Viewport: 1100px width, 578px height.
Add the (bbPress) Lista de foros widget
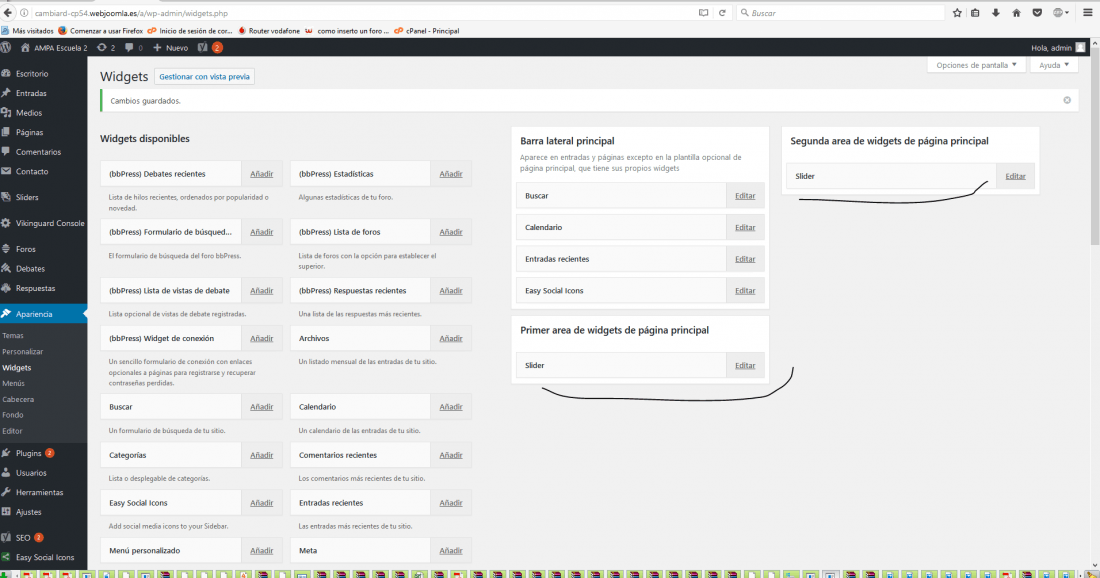(x=451, y=232)
